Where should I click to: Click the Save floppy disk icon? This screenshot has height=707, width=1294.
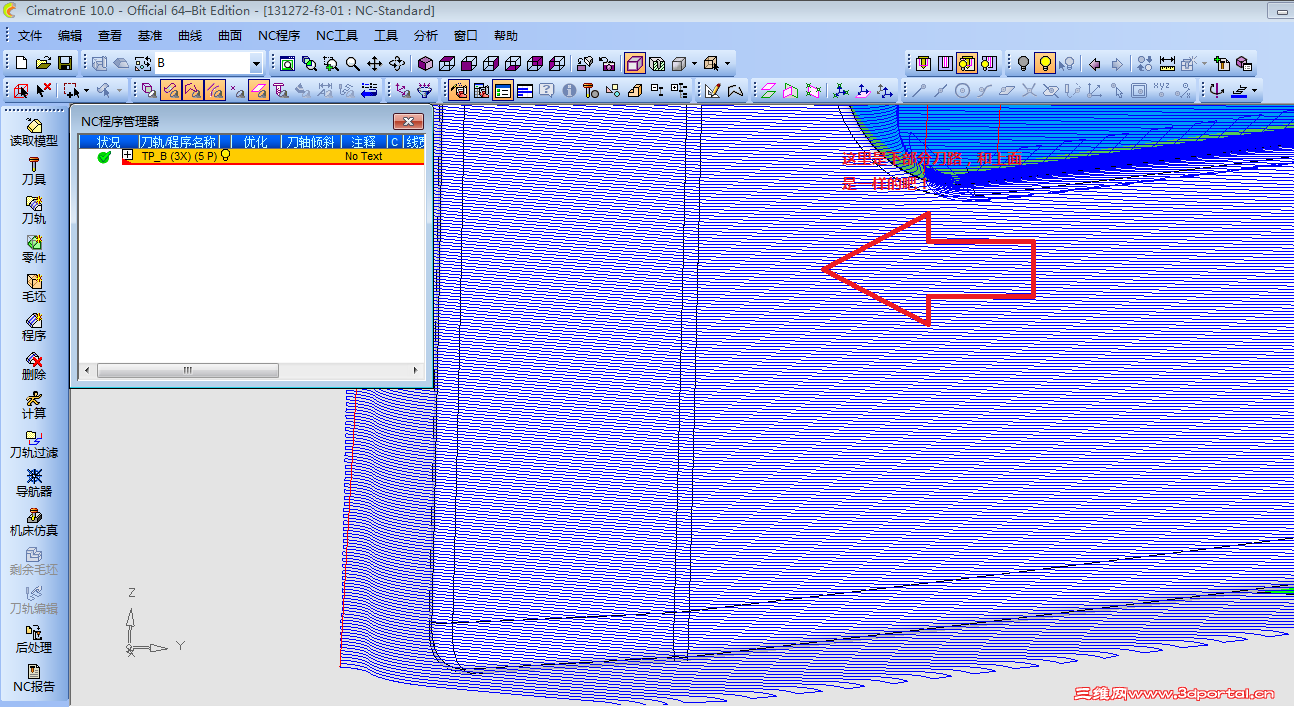(x=65, y=63)
